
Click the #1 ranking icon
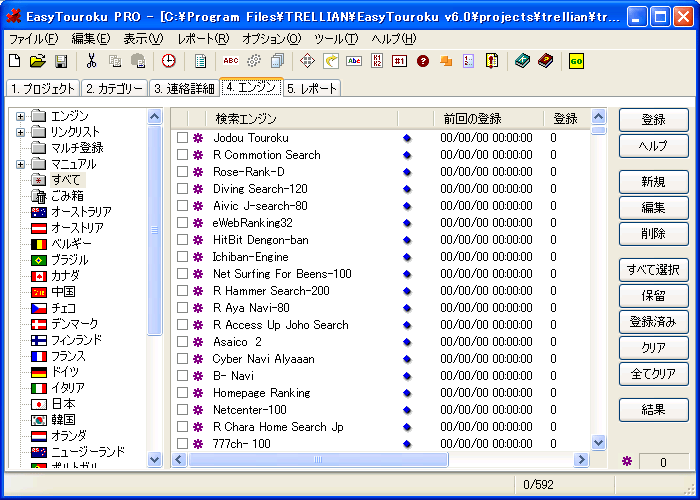tap(400, 61)
